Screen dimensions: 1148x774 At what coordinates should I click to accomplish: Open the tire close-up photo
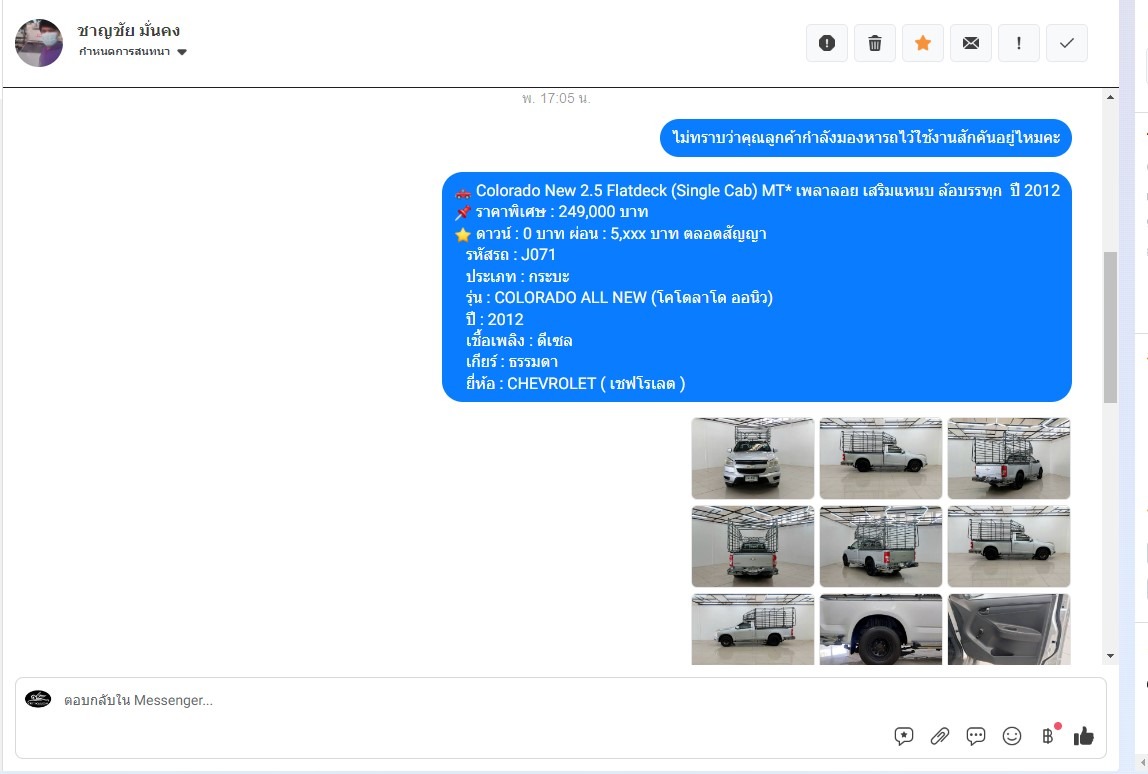click(881, 629)
